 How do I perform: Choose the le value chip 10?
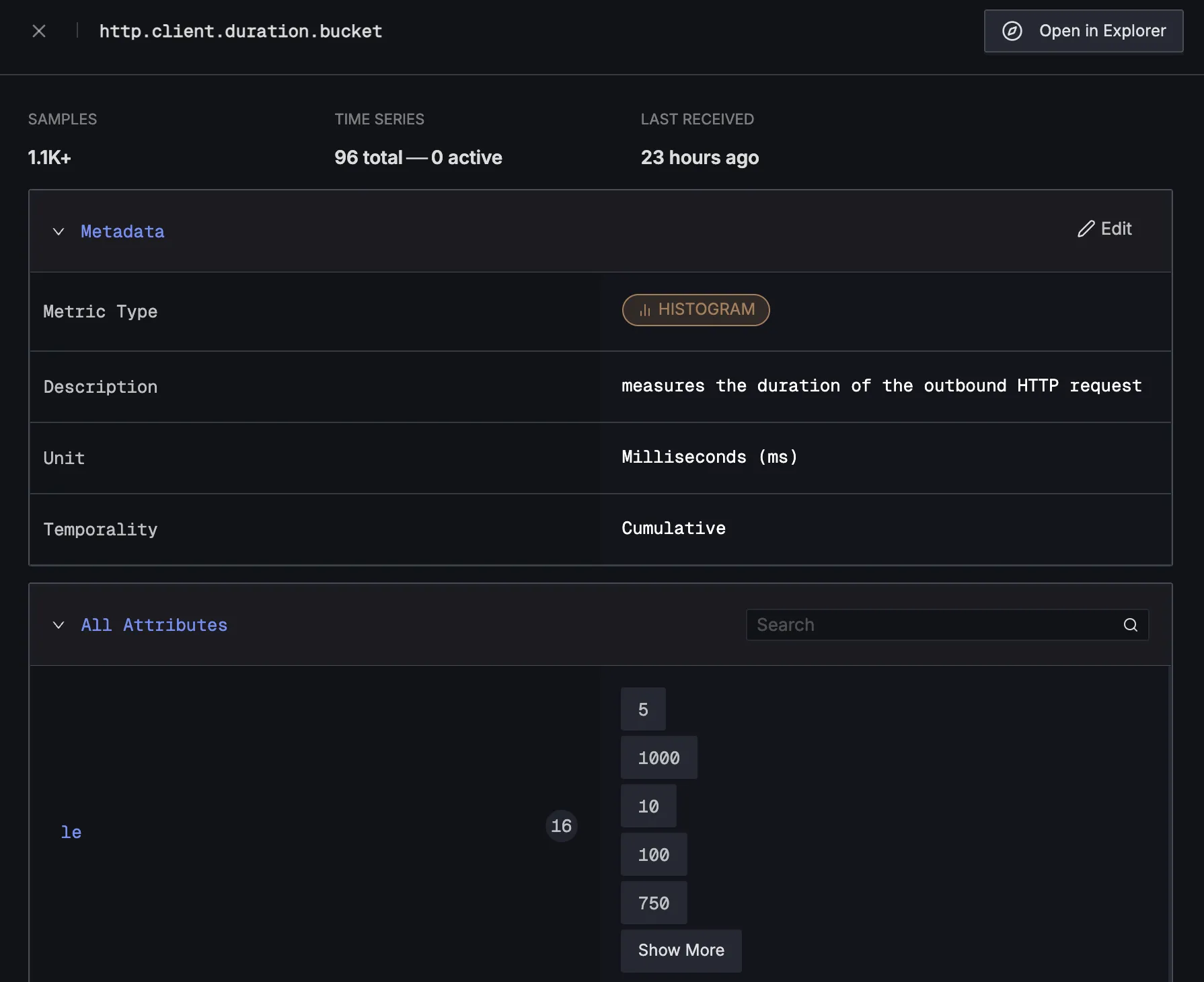coord(648,806)
